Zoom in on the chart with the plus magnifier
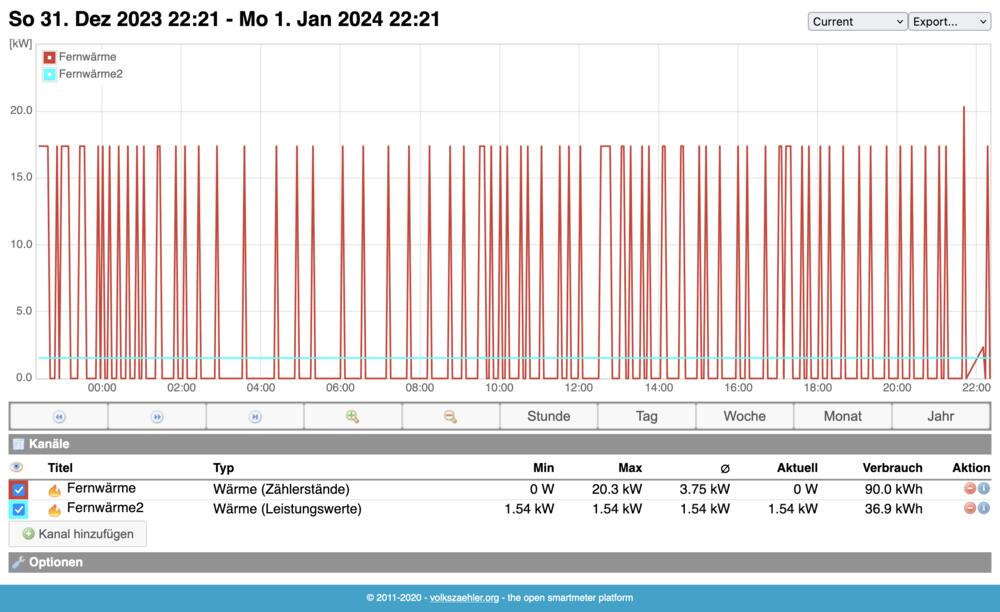Screen dimensions: 1000x612 [x=352, y=416]
